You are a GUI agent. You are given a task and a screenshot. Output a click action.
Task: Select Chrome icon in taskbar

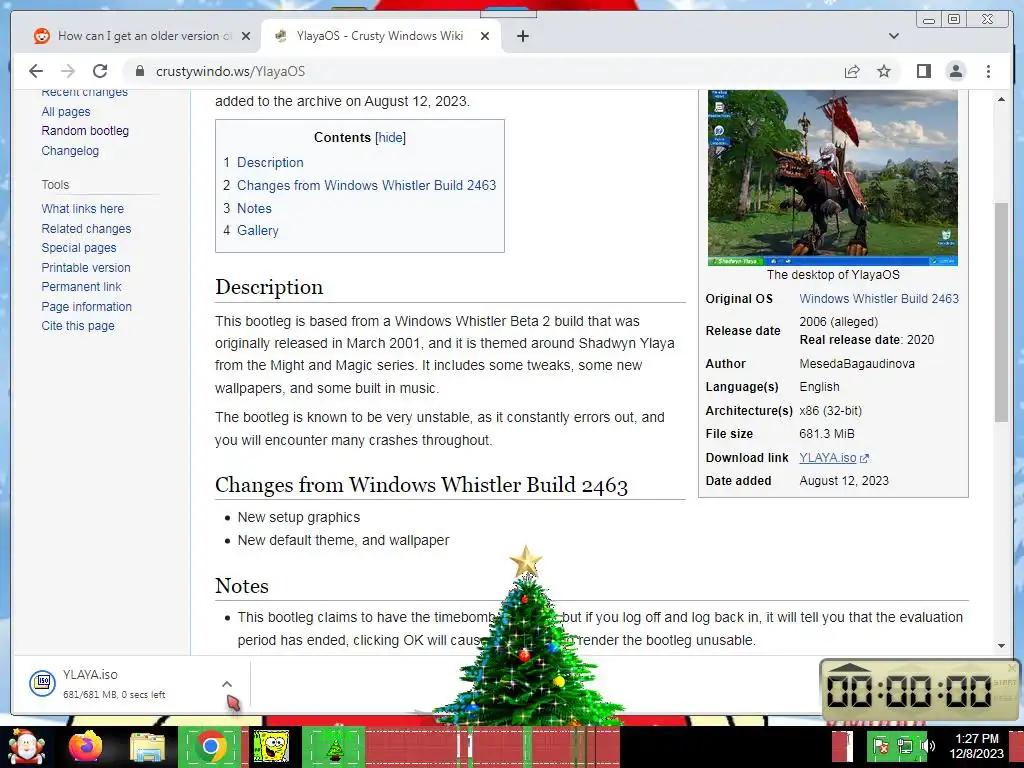click(x=210, y=747)
